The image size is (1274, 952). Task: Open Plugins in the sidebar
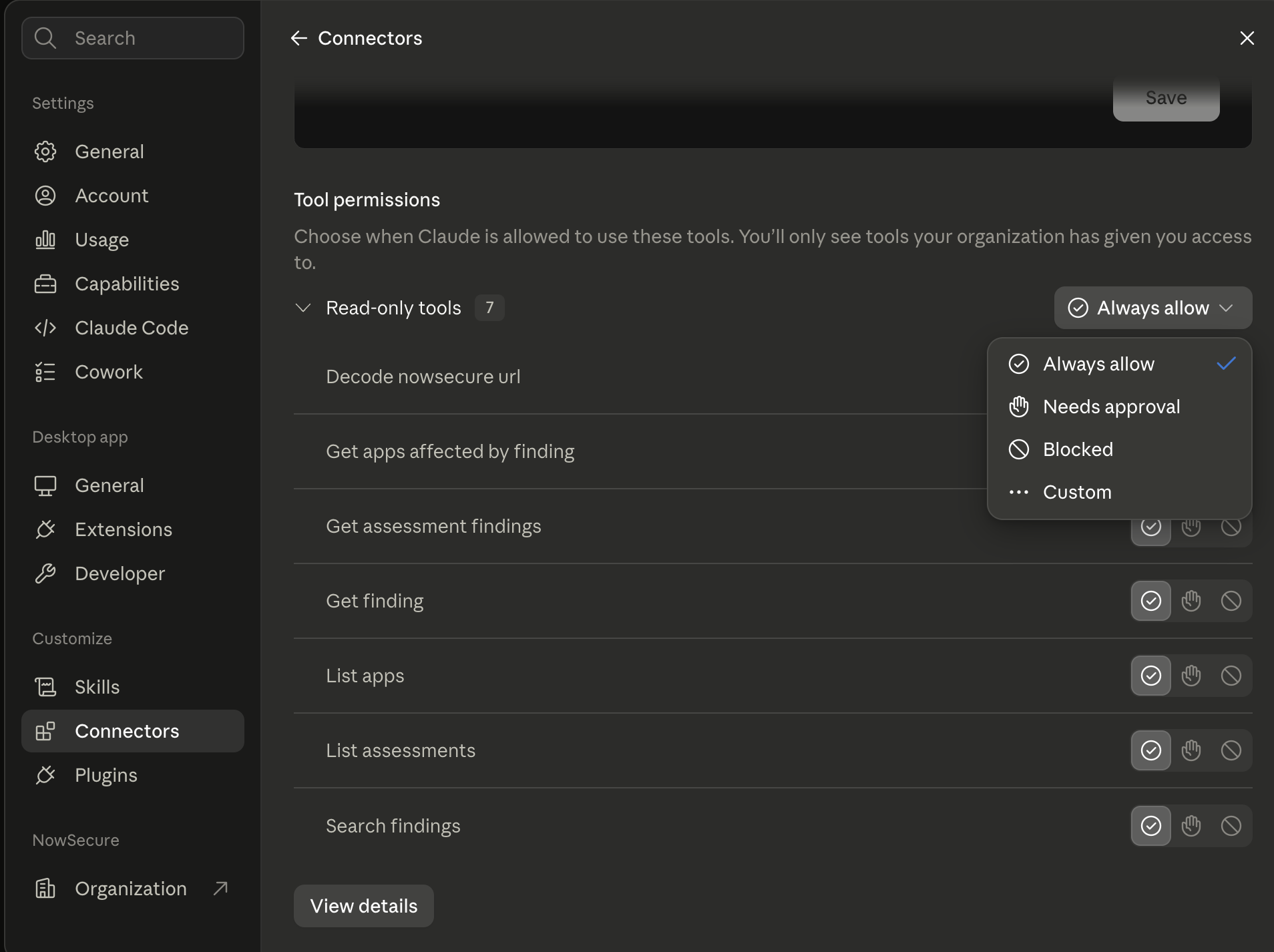click(x=132, y=775)
